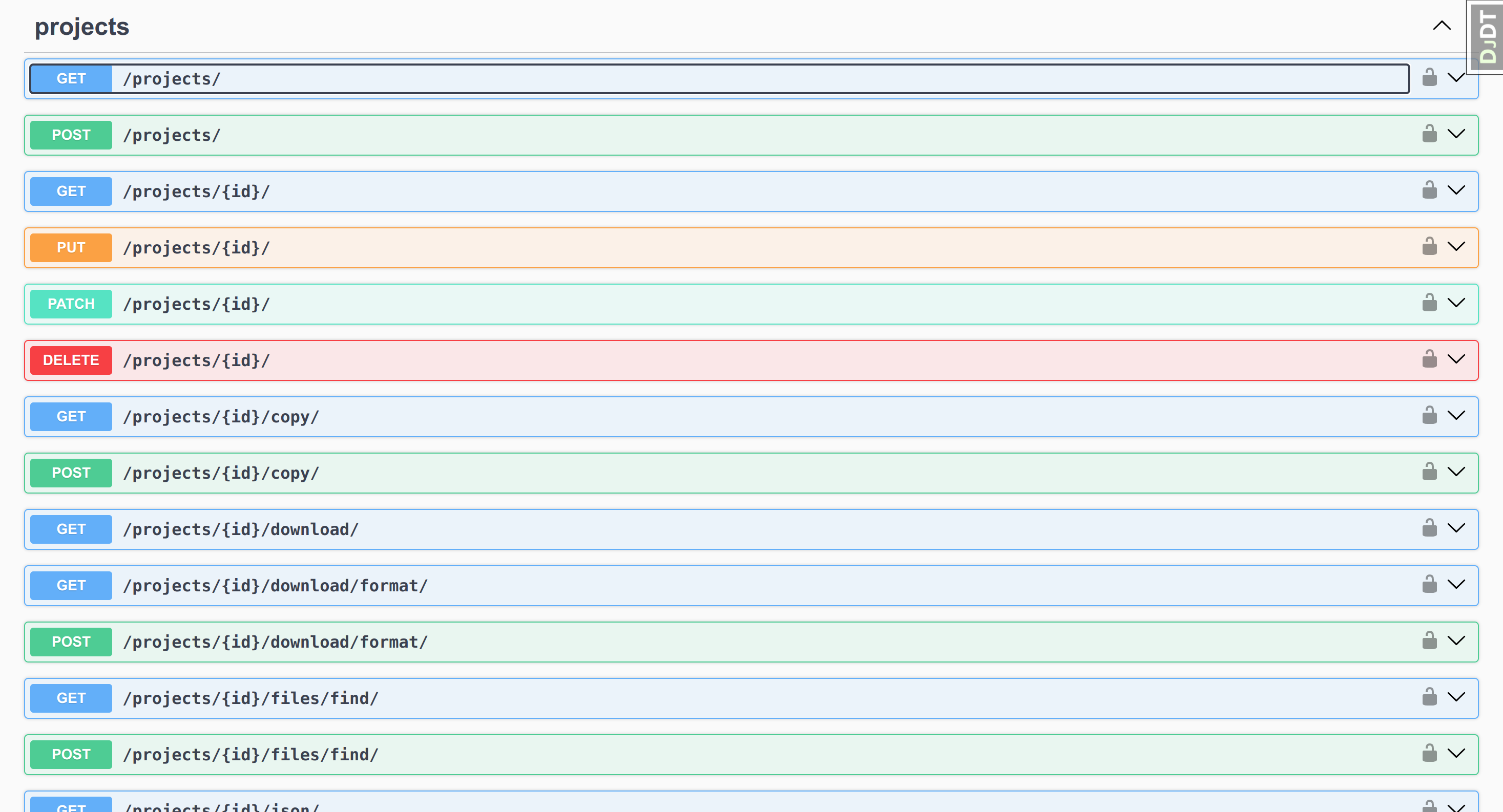Click /projects/{id}/copy/ path in GET row
The height and width of the screenshot is (812, 1503).
click(221, 417)
